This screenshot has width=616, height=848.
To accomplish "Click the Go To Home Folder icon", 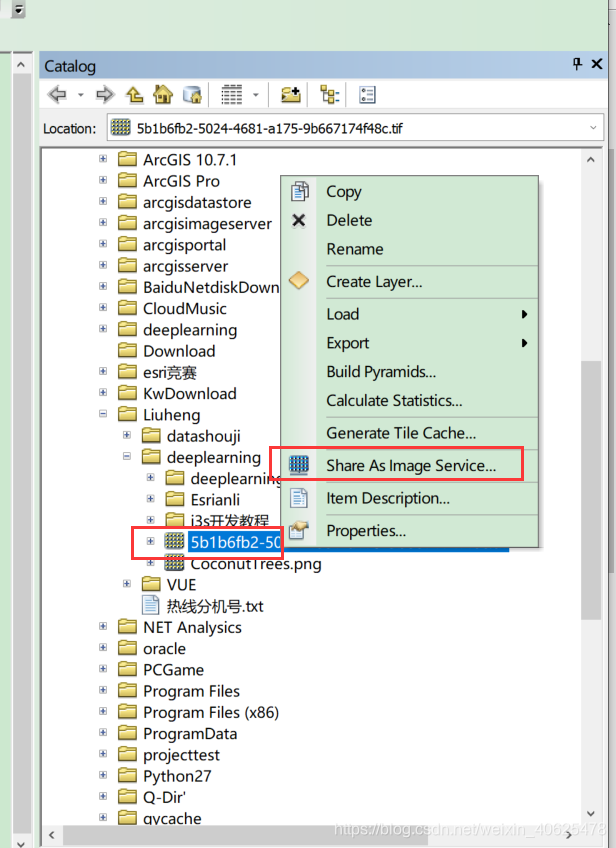I will click(x=163, y=95).
